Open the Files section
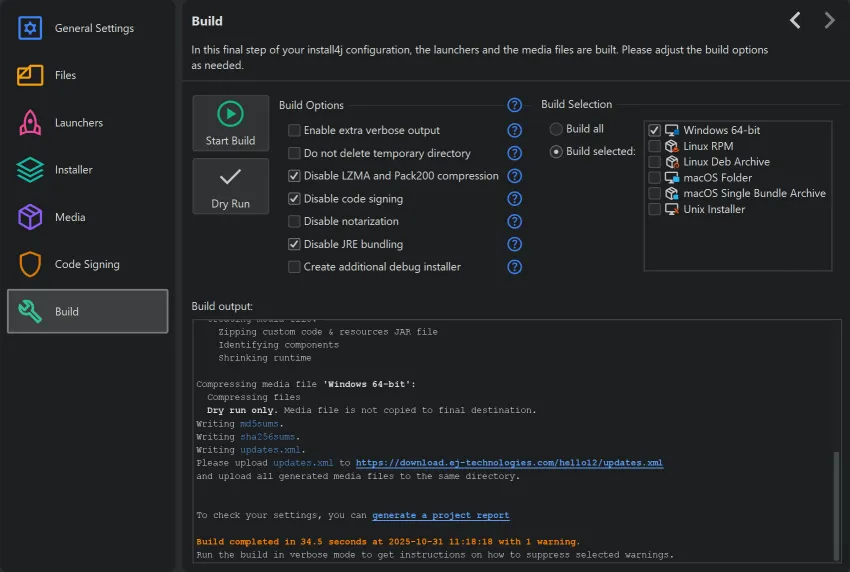This screenshot has width=850, height=572. [87, 75]
